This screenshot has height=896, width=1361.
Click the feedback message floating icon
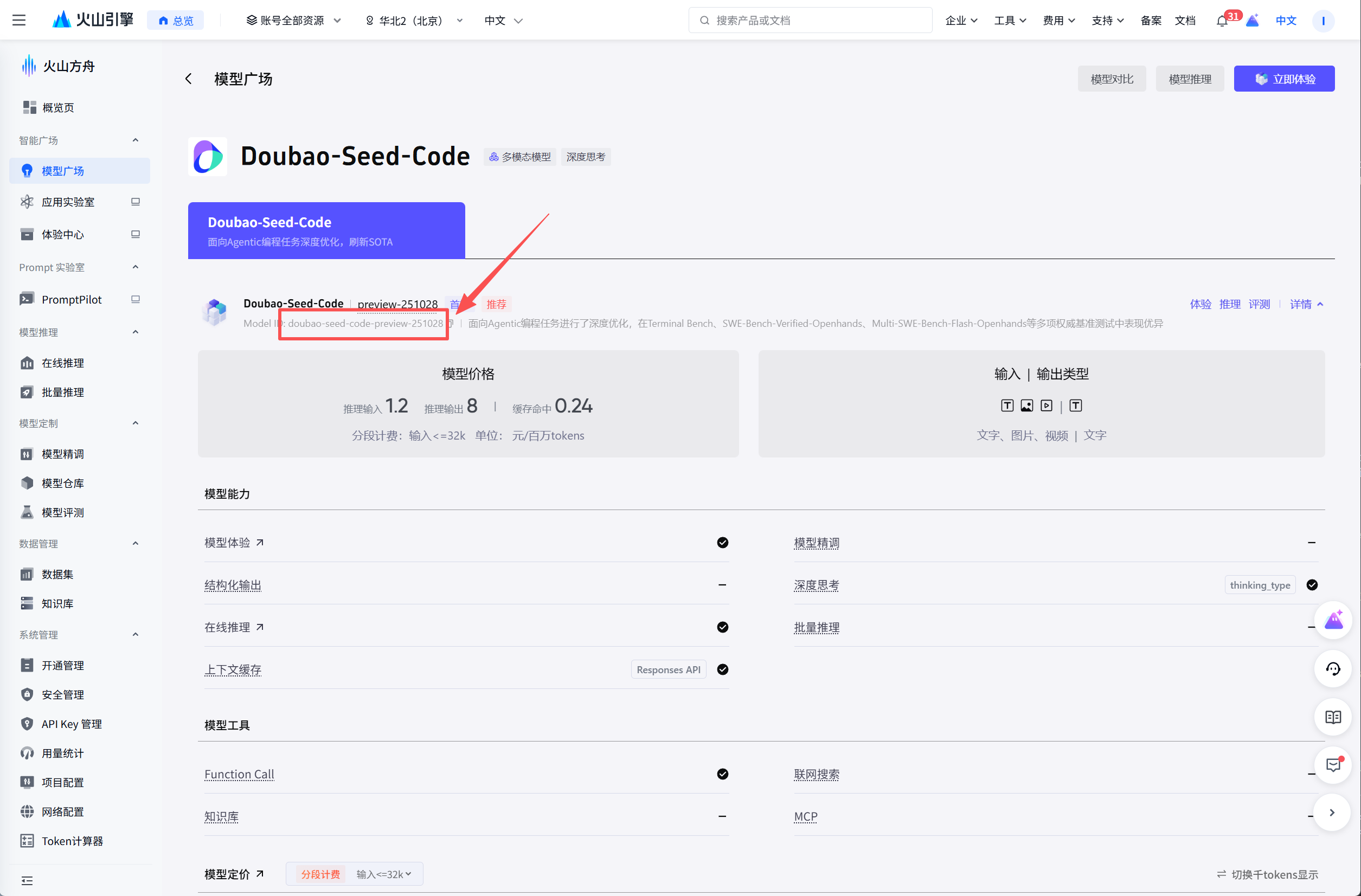(x=1332, y=765)
